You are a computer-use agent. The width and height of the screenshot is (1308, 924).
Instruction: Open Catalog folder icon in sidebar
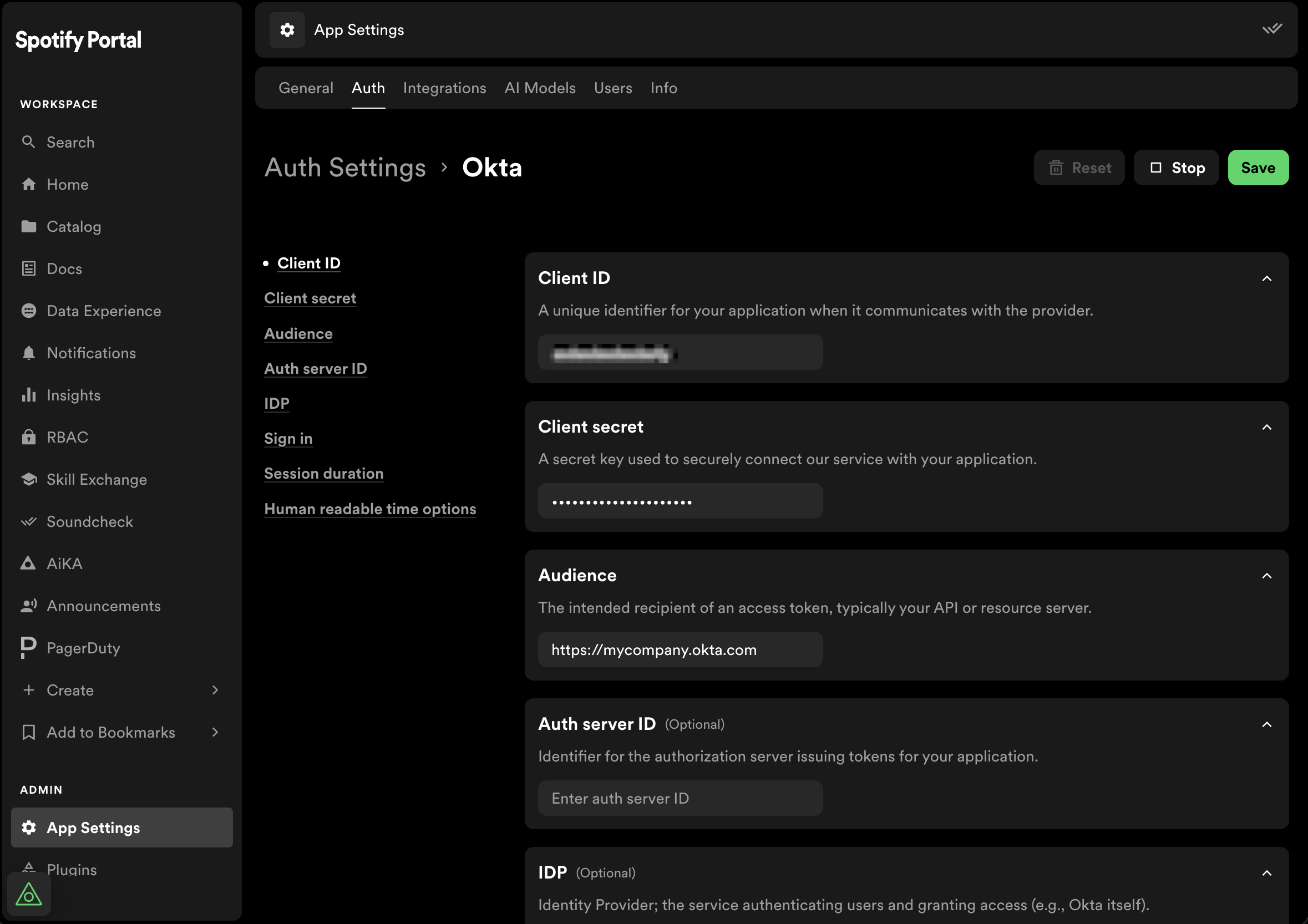28,226
